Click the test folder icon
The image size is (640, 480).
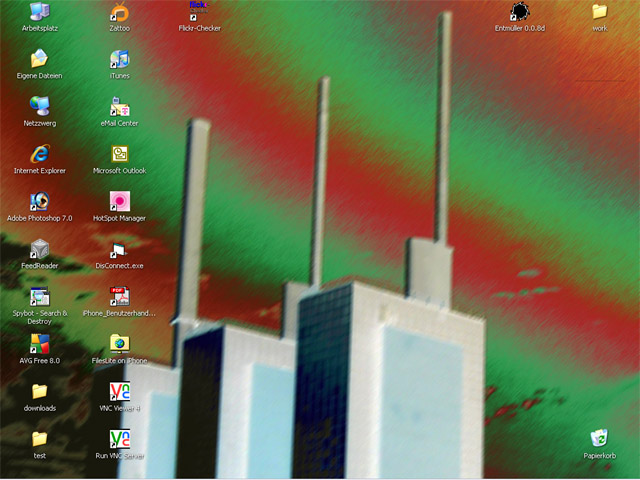(x=40, y=439)
